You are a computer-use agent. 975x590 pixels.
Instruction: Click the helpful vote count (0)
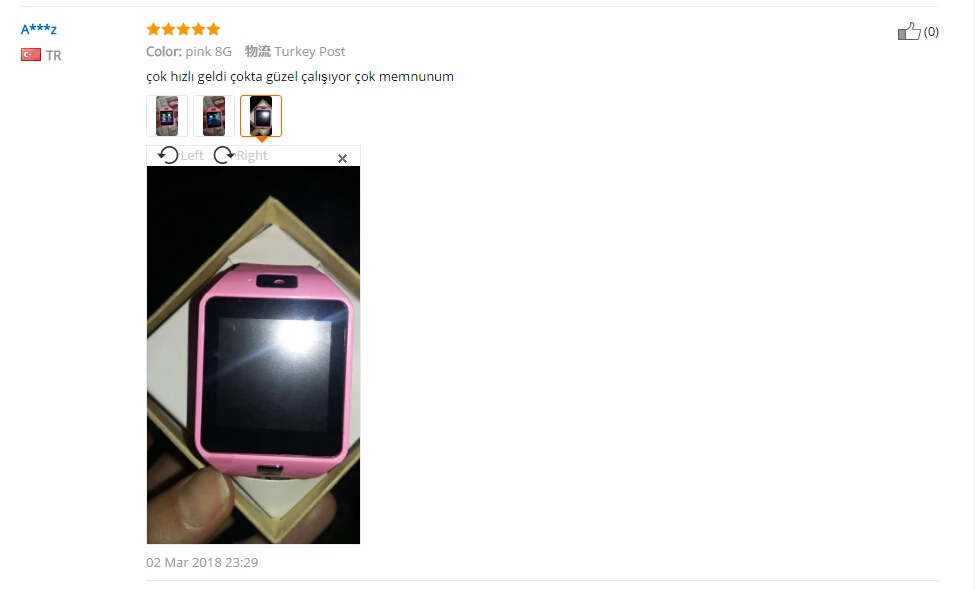pyautogui.click(x=931, y=32)
